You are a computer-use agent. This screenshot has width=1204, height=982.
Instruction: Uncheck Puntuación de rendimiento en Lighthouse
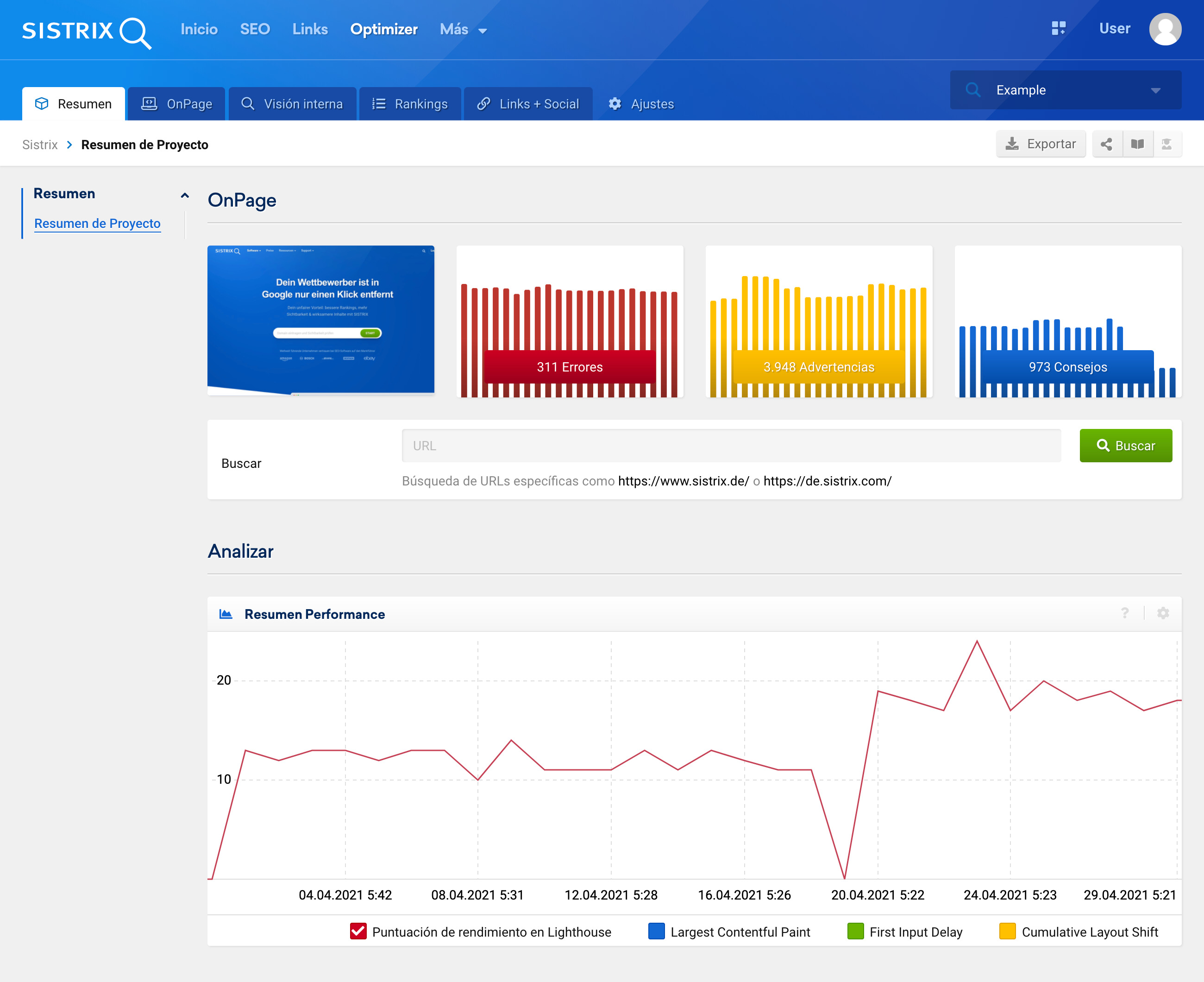[x=358, y=931]
